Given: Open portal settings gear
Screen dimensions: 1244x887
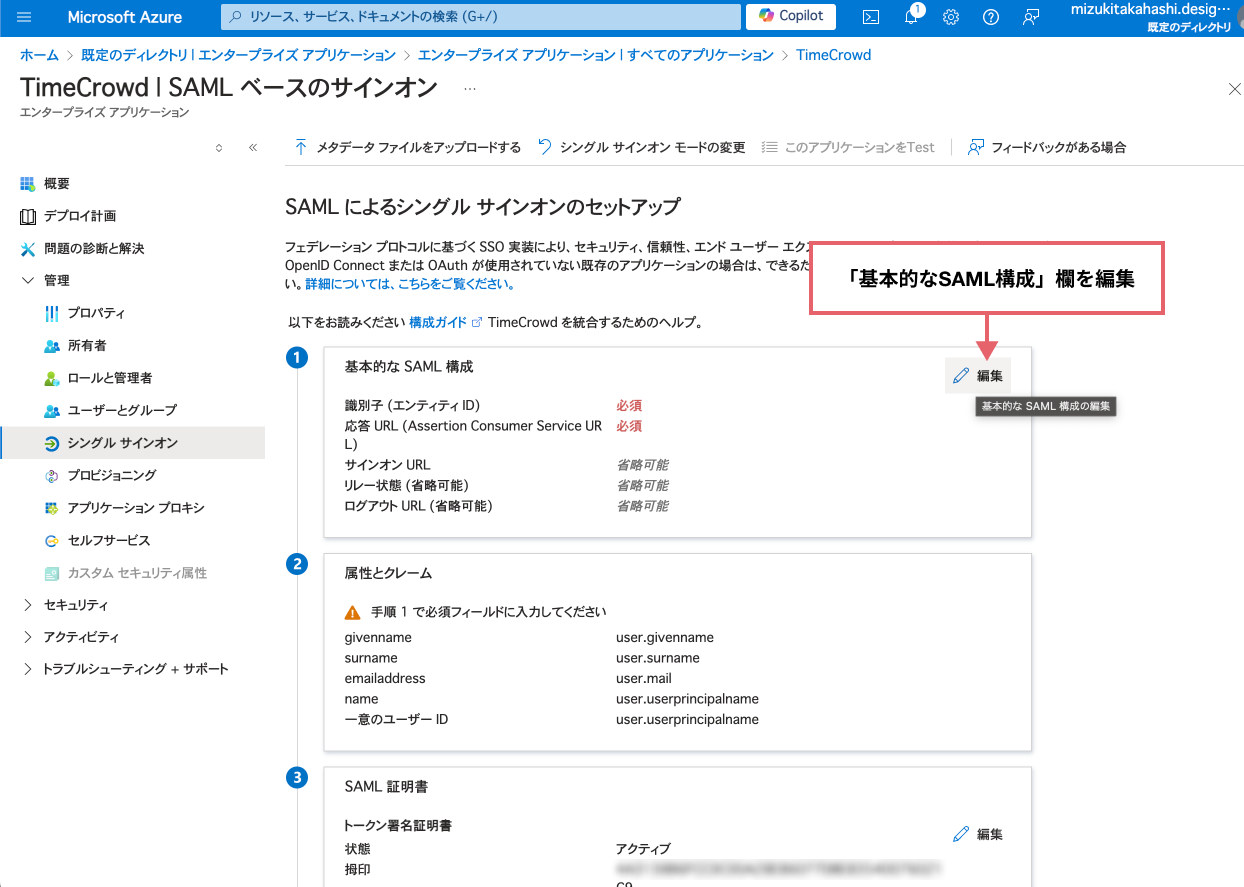Looking at the screenshot, I should (x=950, y=17).
